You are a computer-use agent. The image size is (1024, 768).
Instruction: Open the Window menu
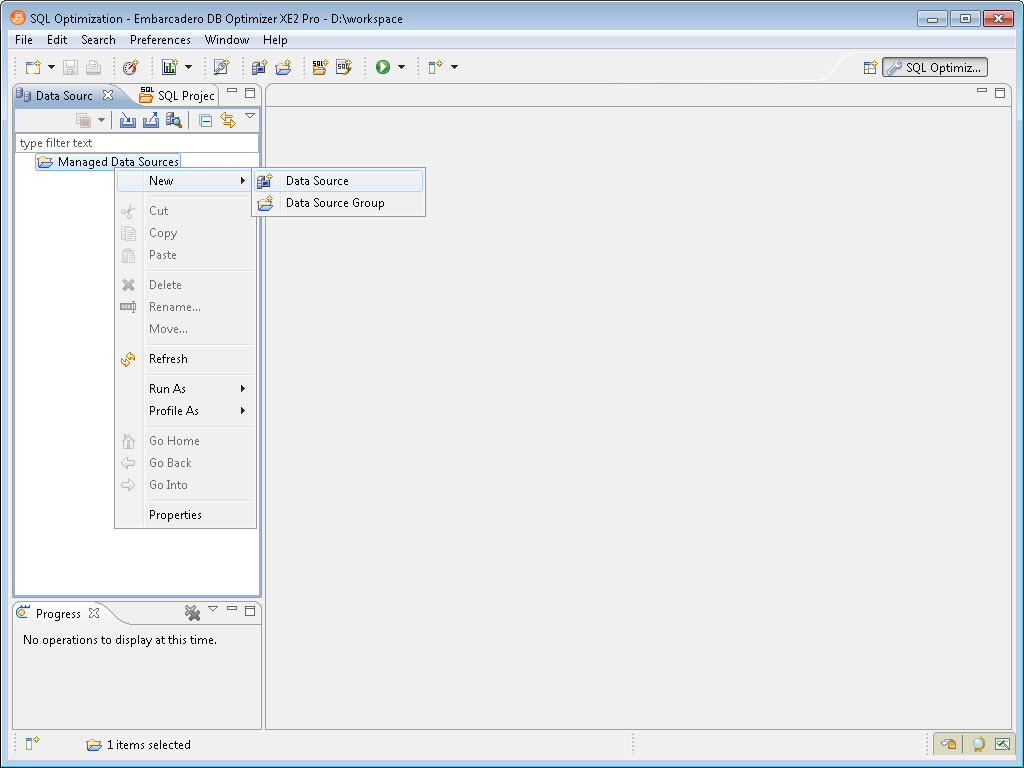(x=227, y=40)
